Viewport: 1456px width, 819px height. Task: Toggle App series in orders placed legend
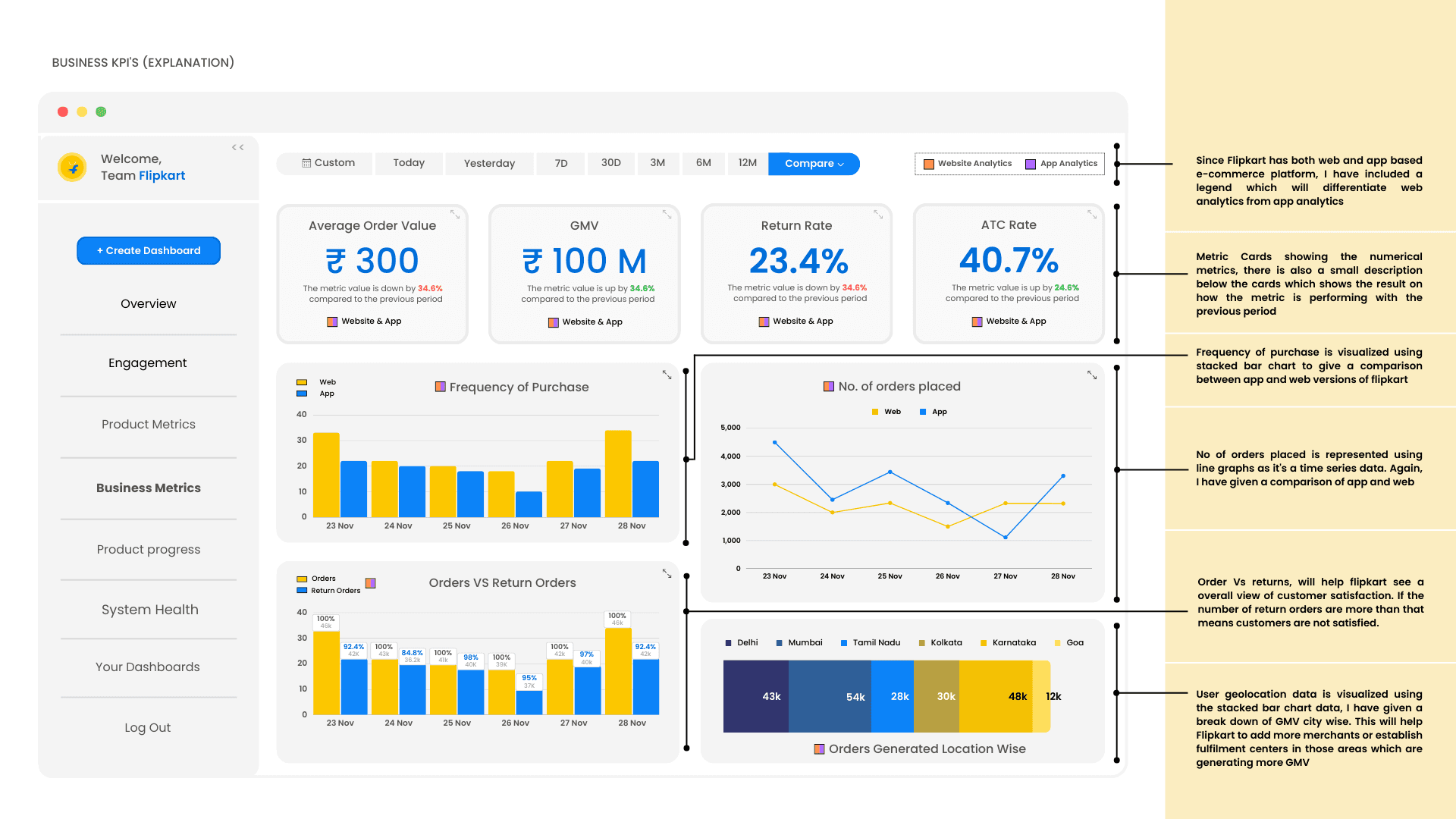934,412
